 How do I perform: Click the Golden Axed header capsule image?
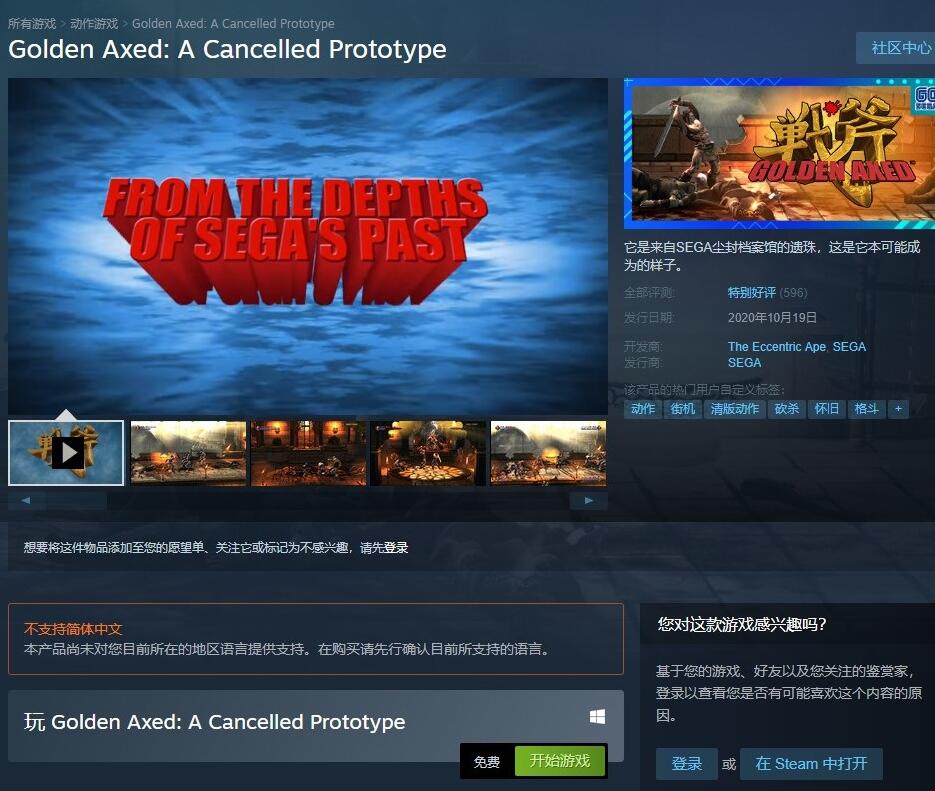pos(779,153)
